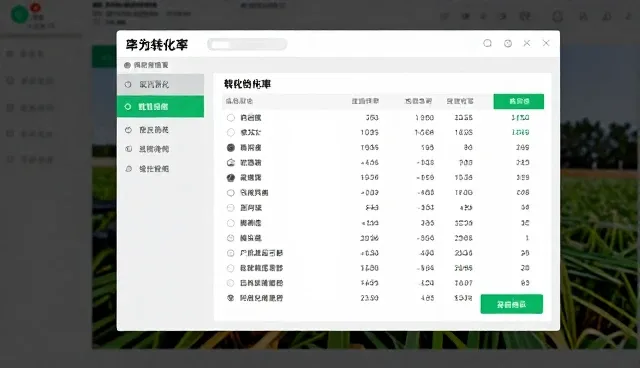The height and width of the screenshot is (368, 640).
Task: Click the icon of the green active sidebar entry
Action: (x=128, y=106)
